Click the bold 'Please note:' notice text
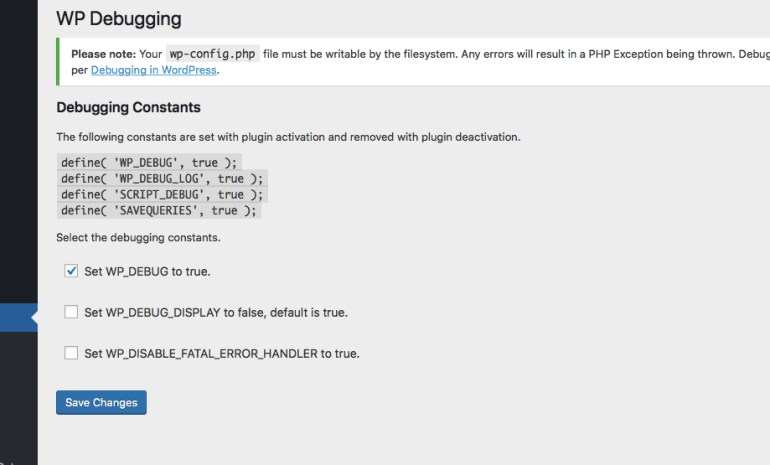 pos(103,54)
